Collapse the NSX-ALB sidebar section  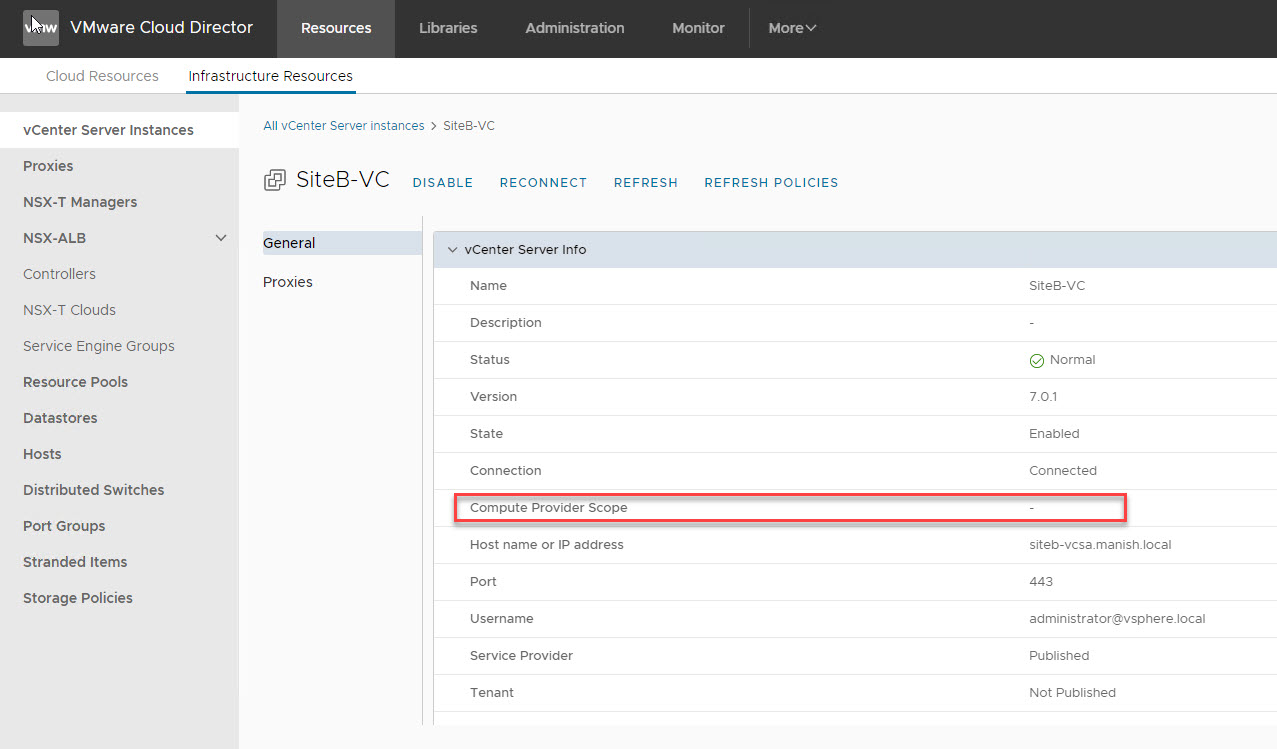(220, 238)
